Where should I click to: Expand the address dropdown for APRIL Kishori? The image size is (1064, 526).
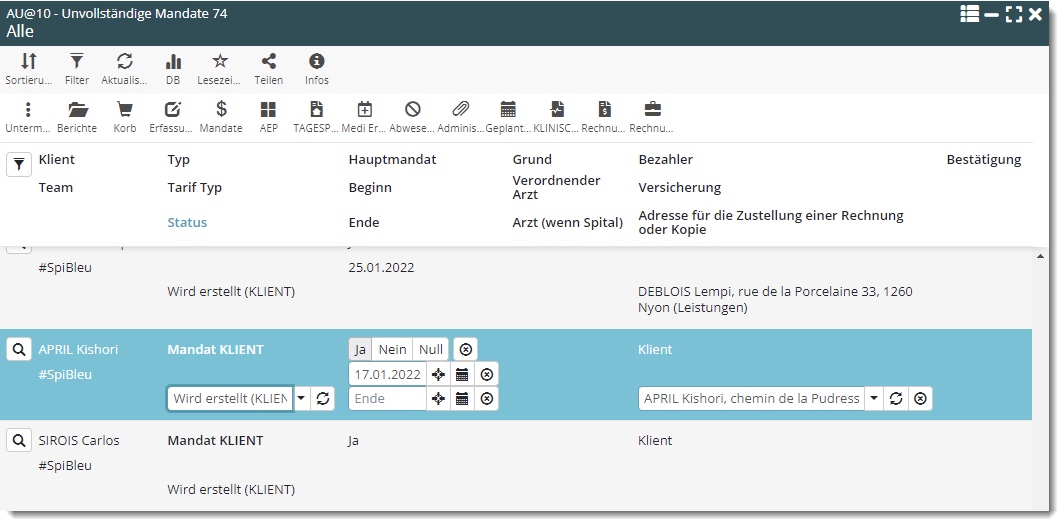[x=875, y=398]
